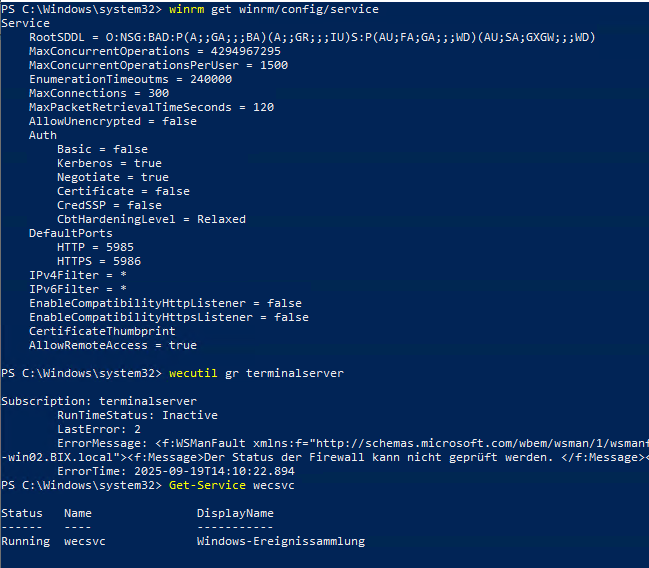The height and width of the screenshot is (568, 649).
Task: Click the CredSSP = false entry
Action: tap(109, 205)
